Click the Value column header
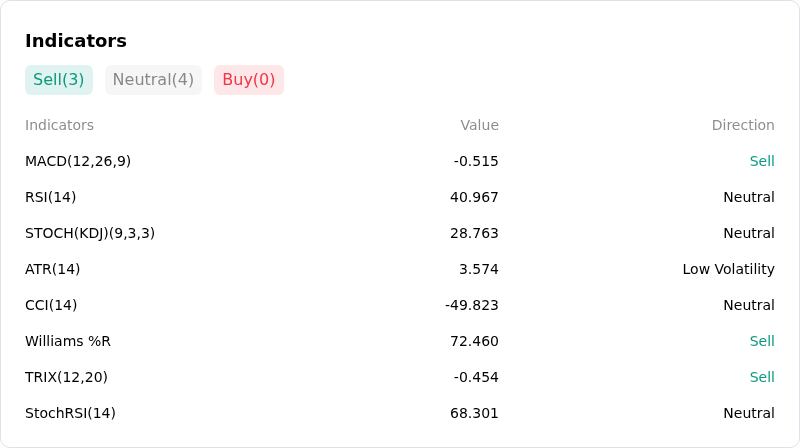This screenshot has height=448, width=800. 479,125
